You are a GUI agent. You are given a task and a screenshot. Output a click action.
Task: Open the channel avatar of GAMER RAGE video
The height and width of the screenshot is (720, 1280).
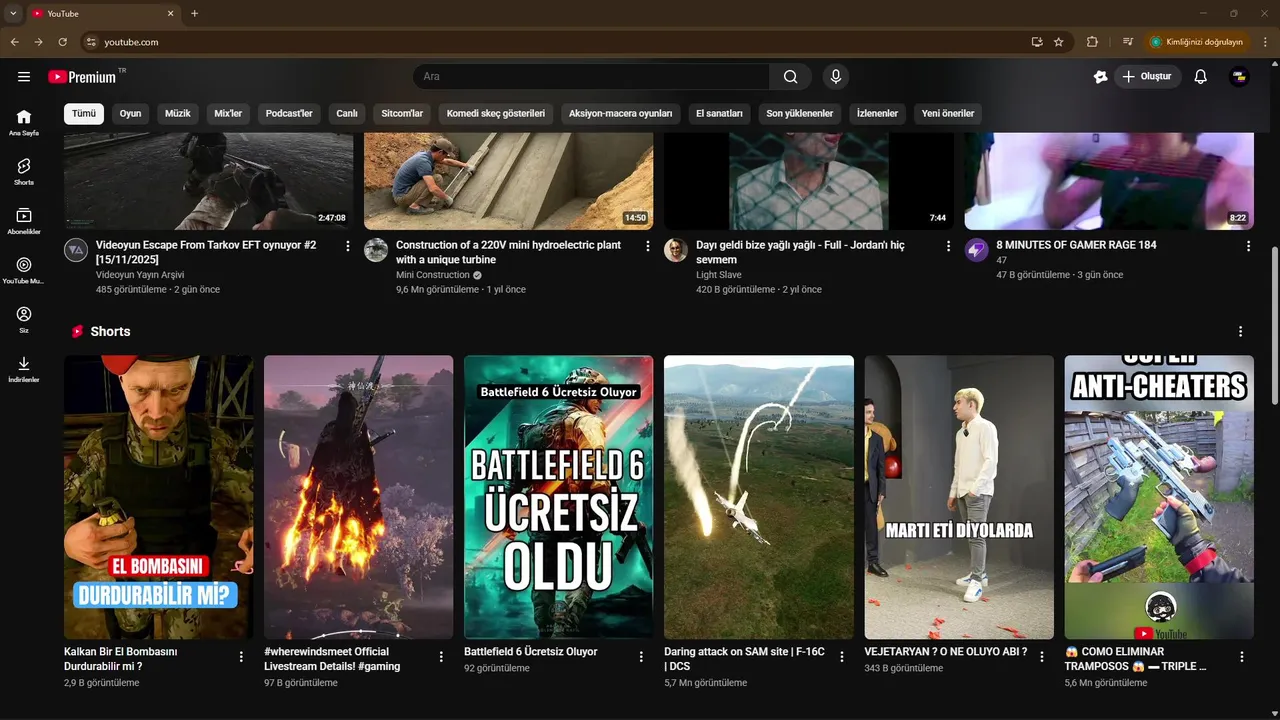point(976,250)
